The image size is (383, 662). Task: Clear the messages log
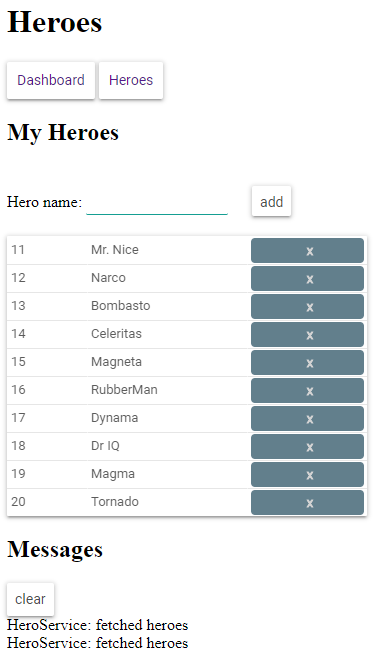click(30, 599)
